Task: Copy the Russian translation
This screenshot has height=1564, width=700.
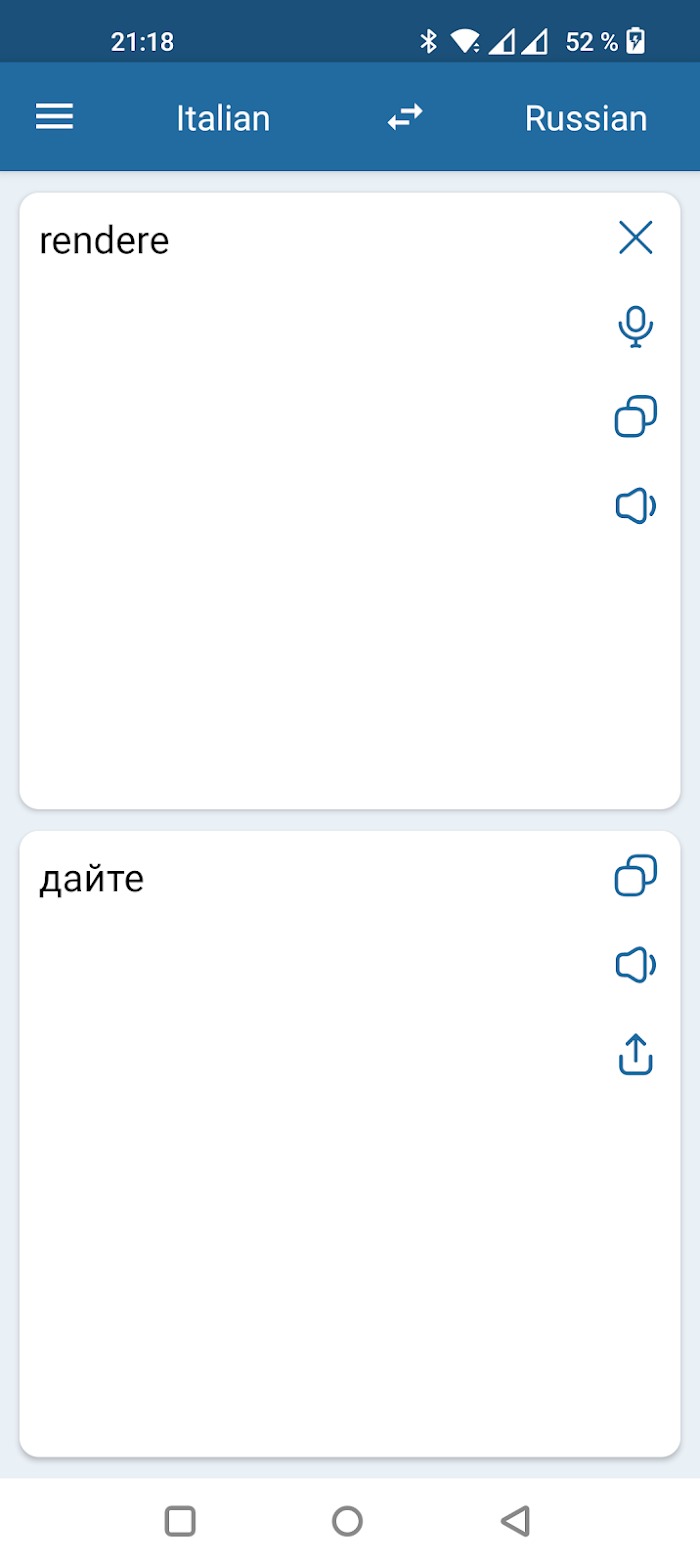Action: tap(636, 876)
